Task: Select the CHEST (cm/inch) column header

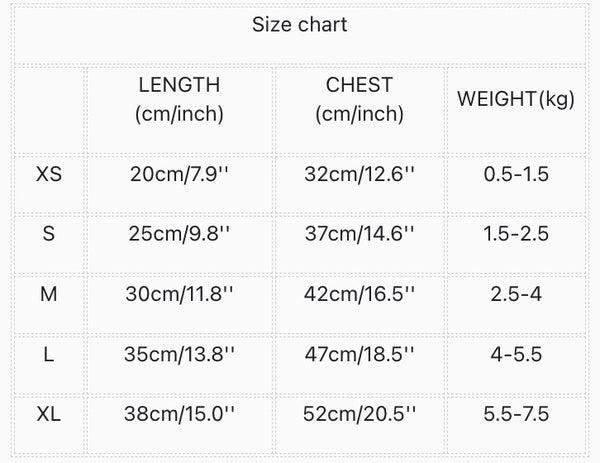Action: (x=359, y=100)
